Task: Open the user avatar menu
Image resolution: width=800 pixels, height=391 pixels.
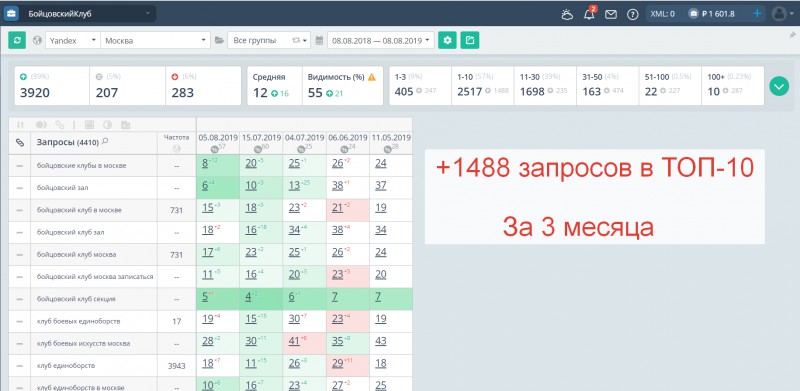Action: tap(782, 14)
